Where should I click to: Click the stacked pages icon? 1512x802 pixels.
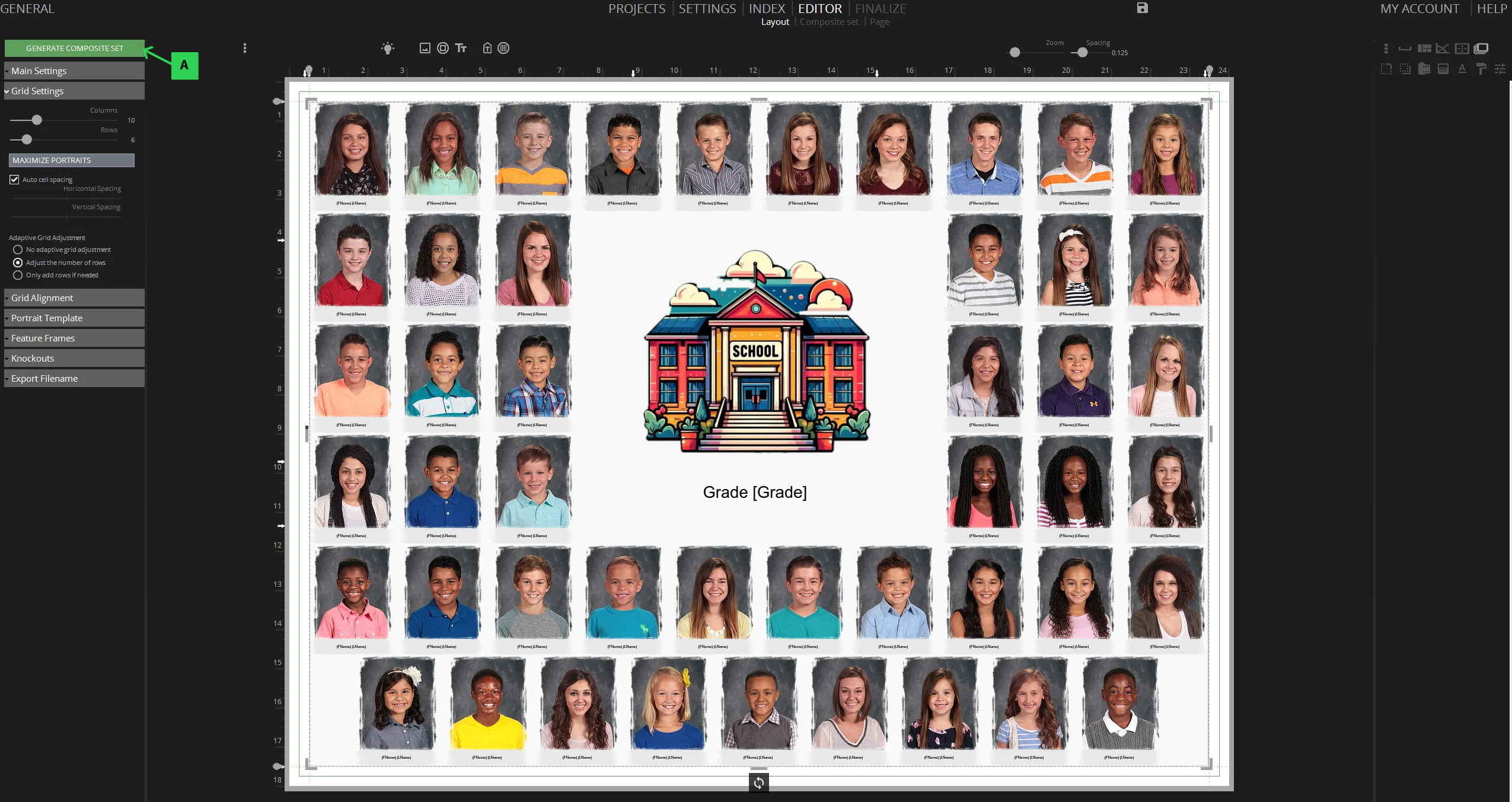coord(1481,49)
